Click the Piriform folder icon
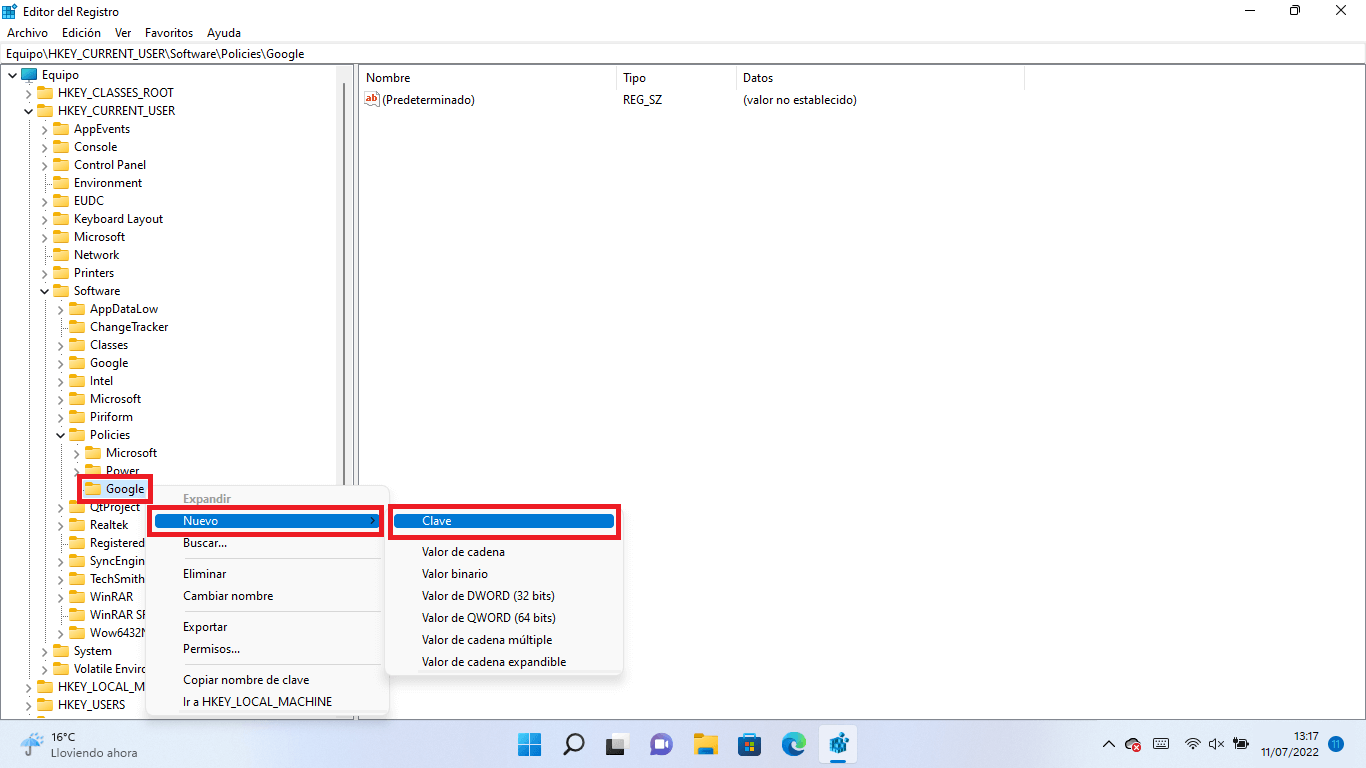 pyautogui.click(x=77, y=417)
